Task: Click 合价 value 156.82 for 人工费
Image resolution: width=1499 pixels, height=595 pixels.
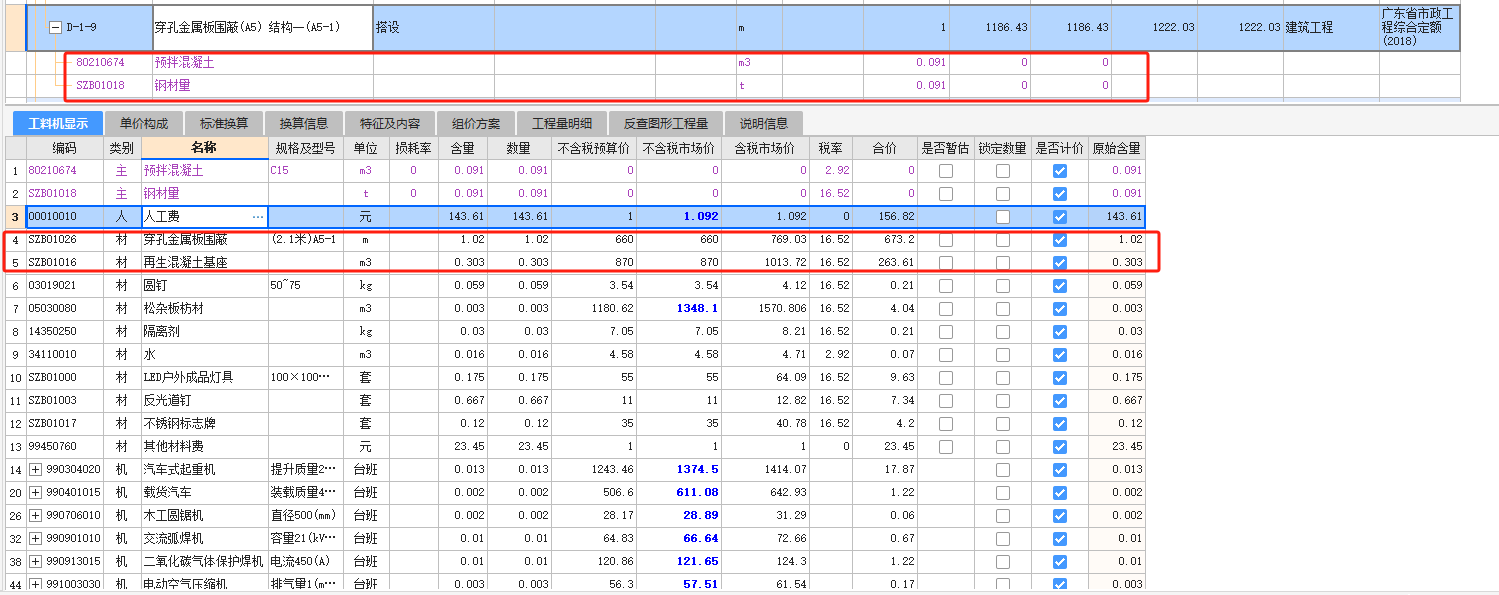Action: pos(885,217)
